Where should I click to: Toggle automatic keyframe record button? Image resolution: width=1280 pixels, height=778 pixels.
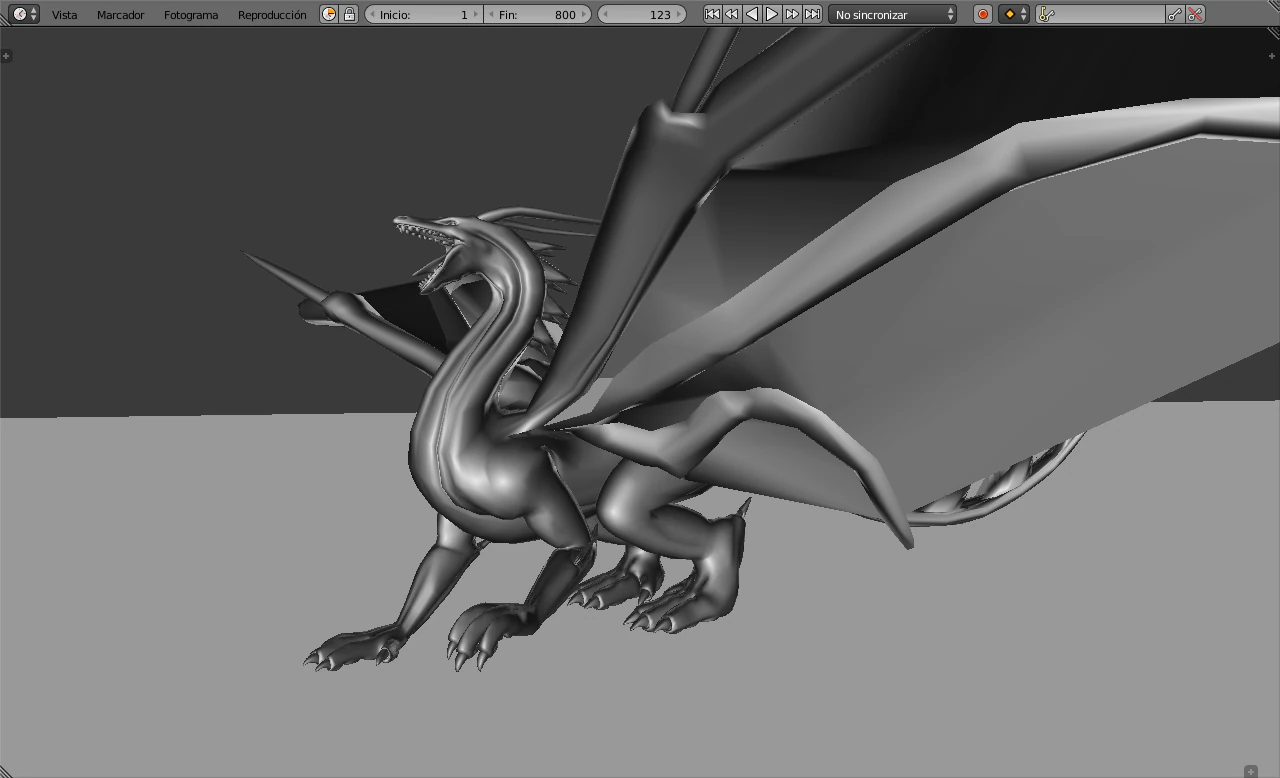tap(983, 14)
